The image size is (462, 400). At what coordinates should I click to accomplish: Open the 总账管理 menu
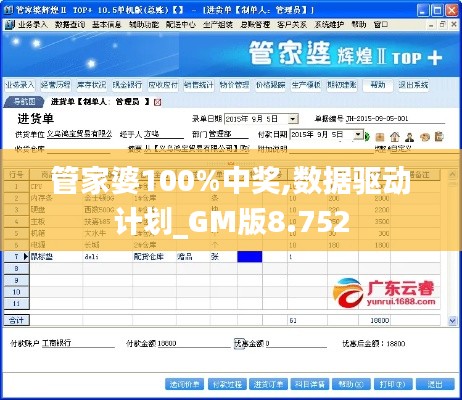[255, 24]
